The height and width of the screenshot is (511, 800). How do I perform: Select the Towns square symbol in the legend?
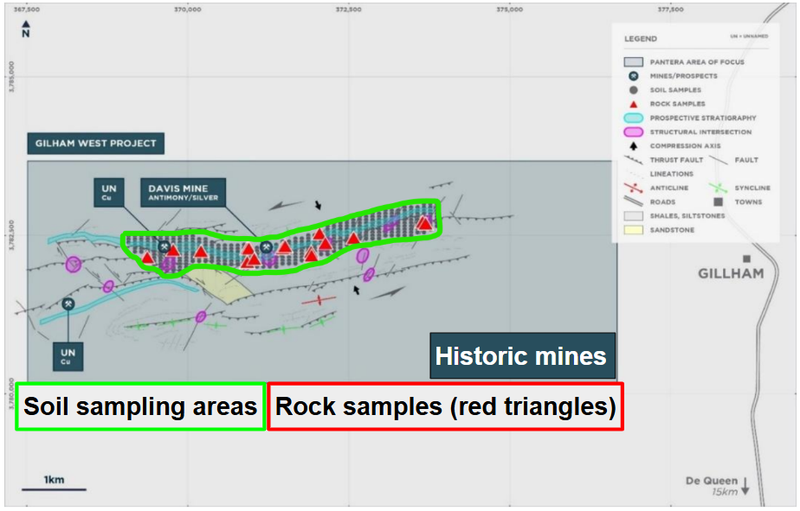click(x=716, y=202)
